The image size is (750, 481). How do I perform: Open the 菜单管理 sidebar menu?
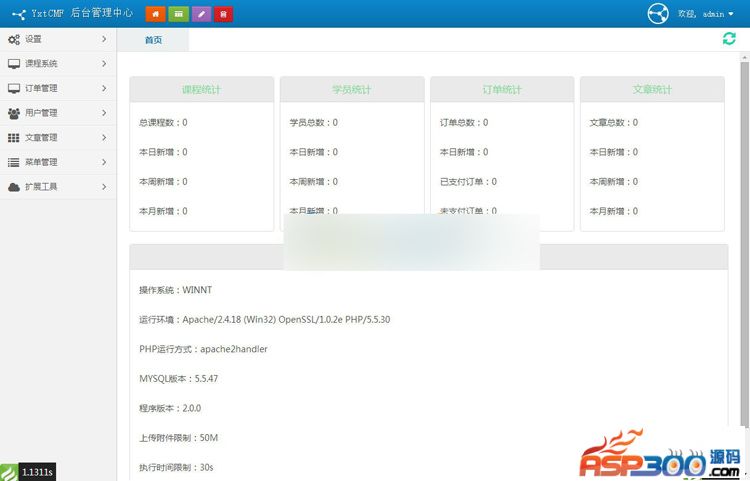[x=58, y=162]
